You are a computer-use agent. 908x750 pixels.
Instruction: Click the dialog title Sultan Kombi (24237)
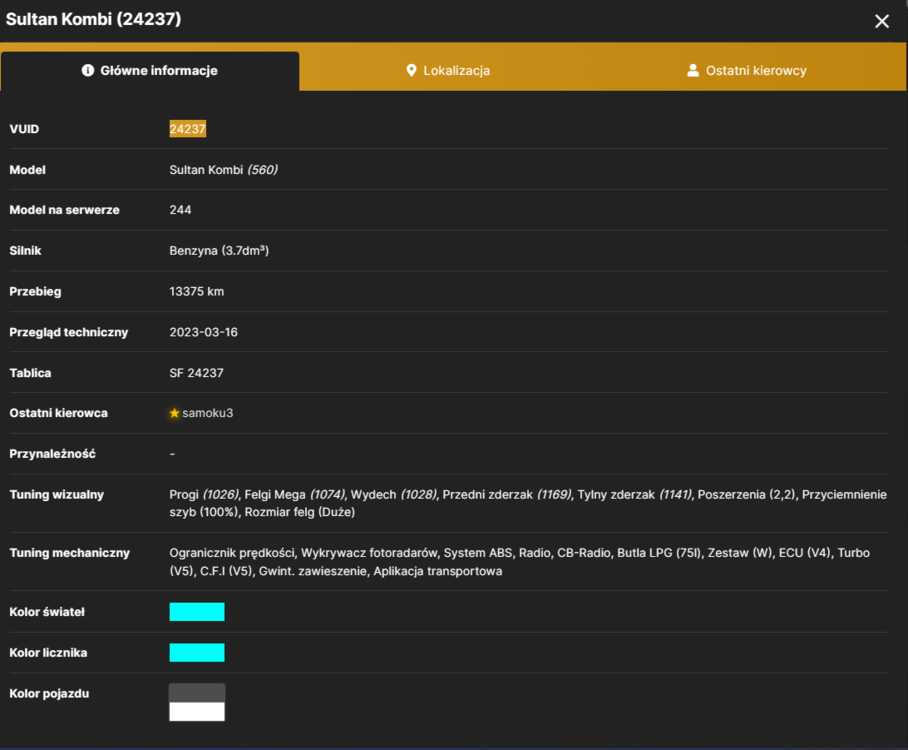click(x=93, y=19)
